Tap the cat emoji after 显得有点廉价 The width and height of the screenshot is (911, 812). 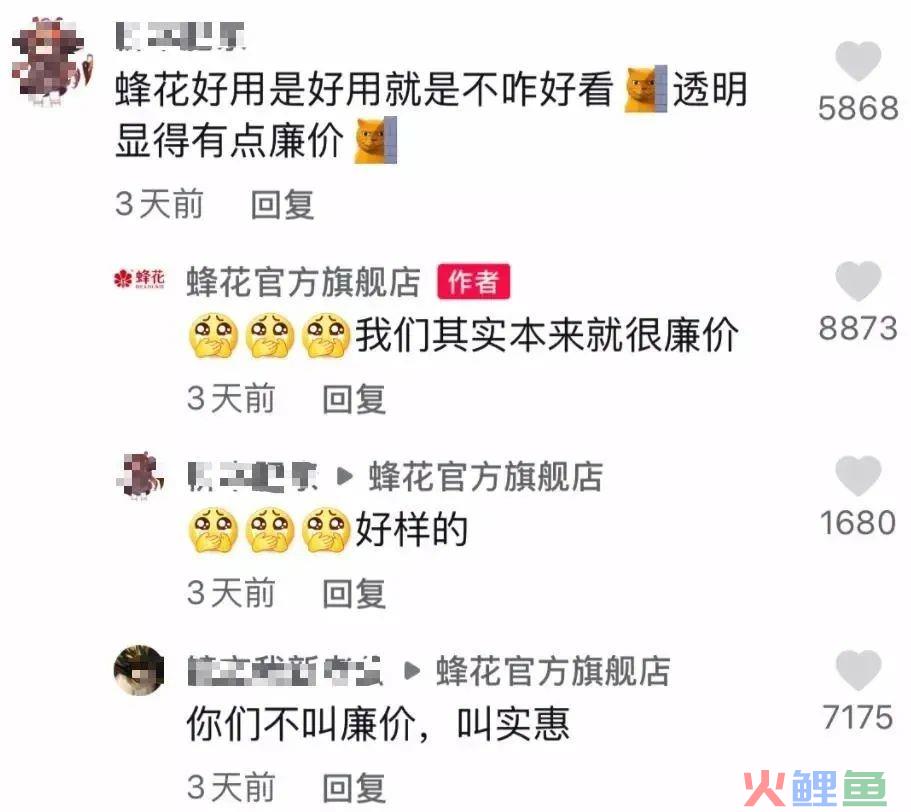click(375, 140)
